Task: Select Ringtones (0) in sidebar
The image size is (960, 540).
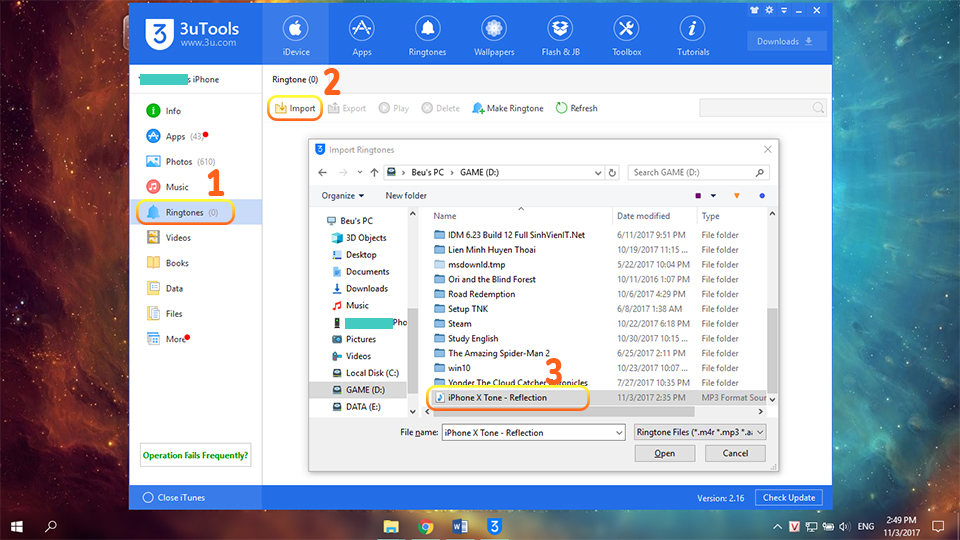Action: click(195, 212)
